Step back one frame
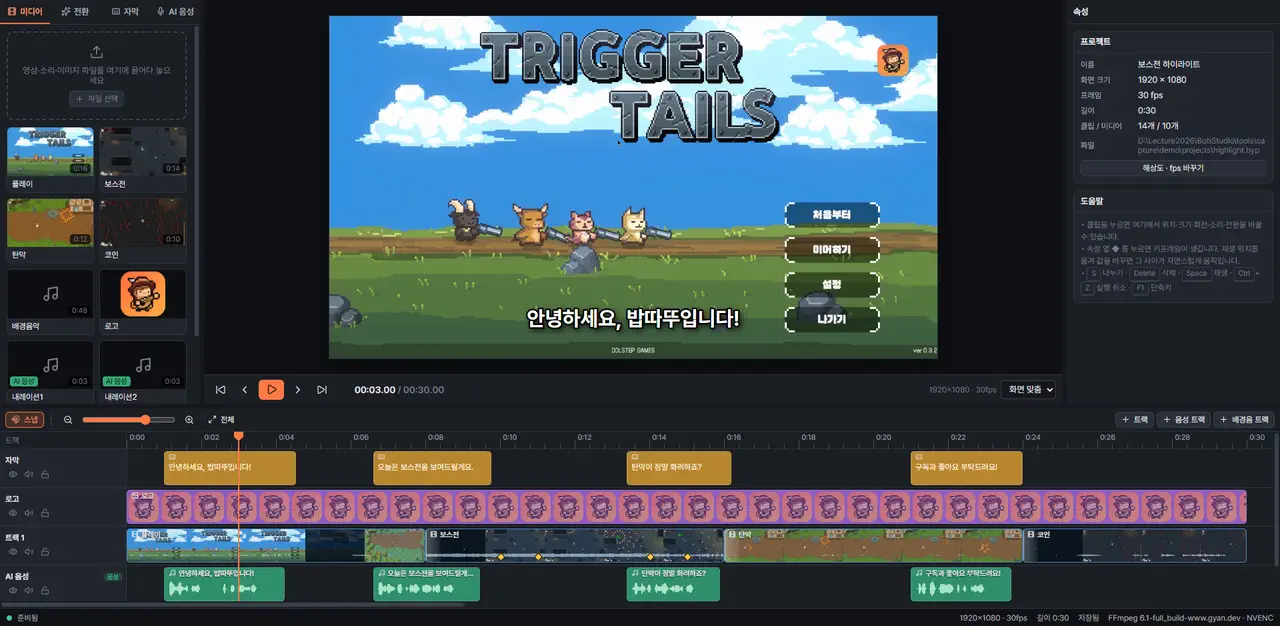The height and width of the screenshot is (626, 1280). tap(245, 390)
